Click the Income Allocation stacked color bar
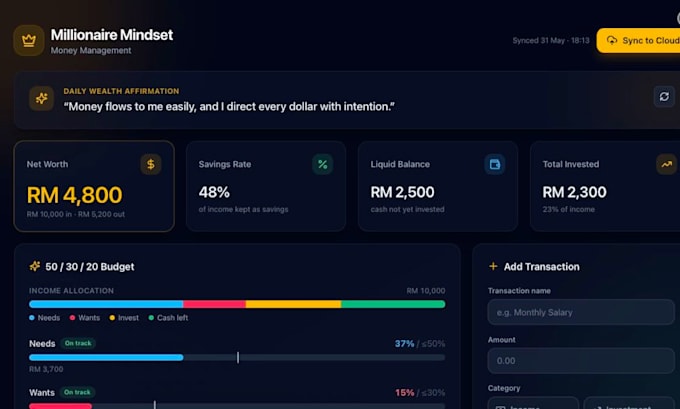Image resolution: width=680 pixels, height=409 pixels. click(x=237, y=304)
